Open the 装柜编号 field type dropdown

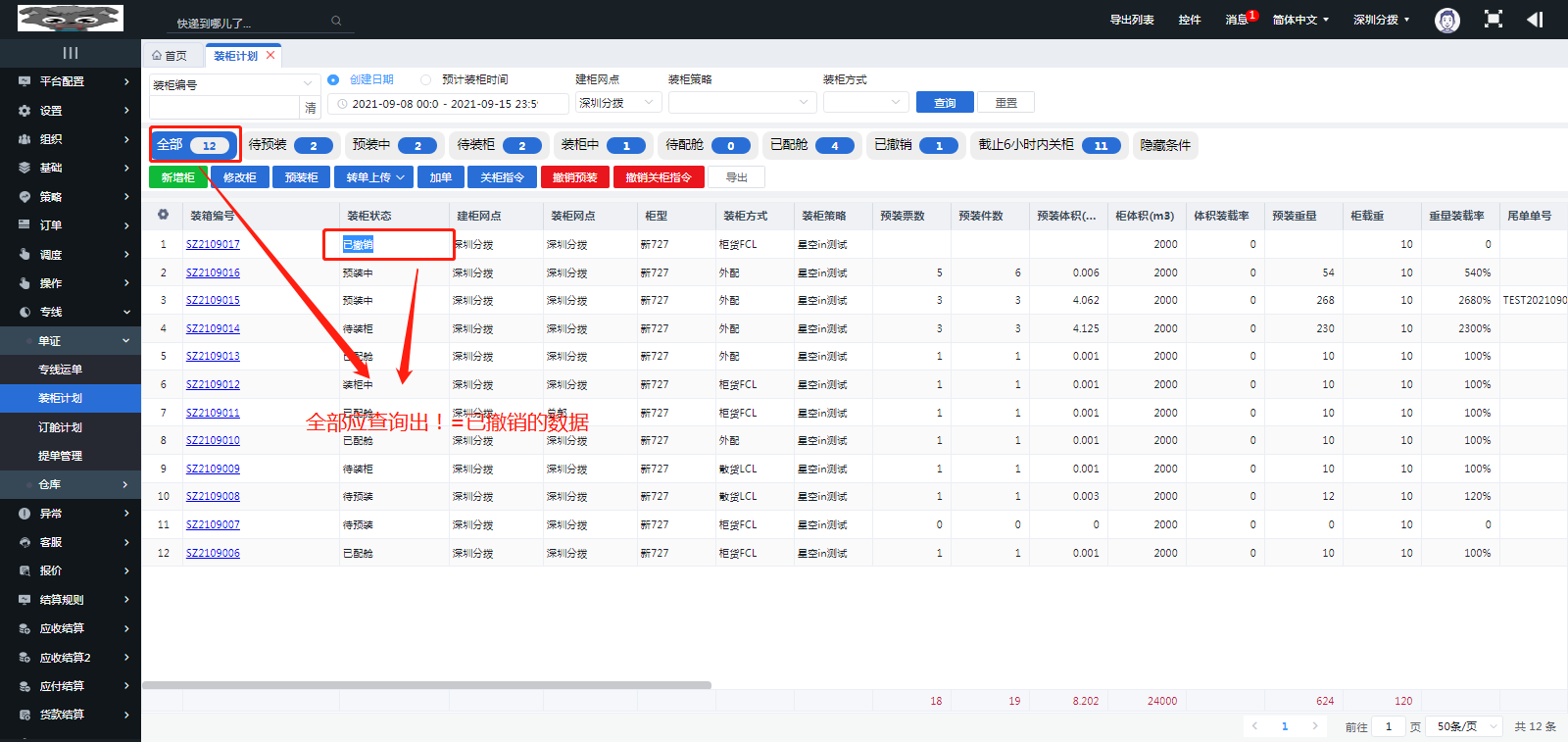[233, 84]
